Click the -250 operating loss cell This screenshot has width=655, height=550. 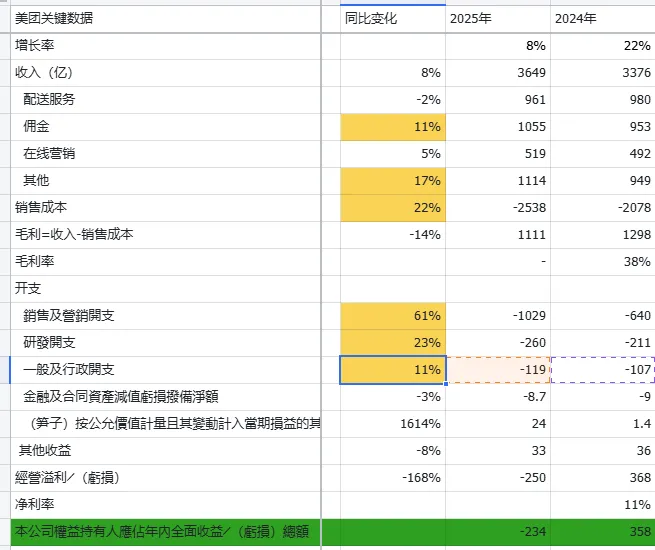point(498,478)
